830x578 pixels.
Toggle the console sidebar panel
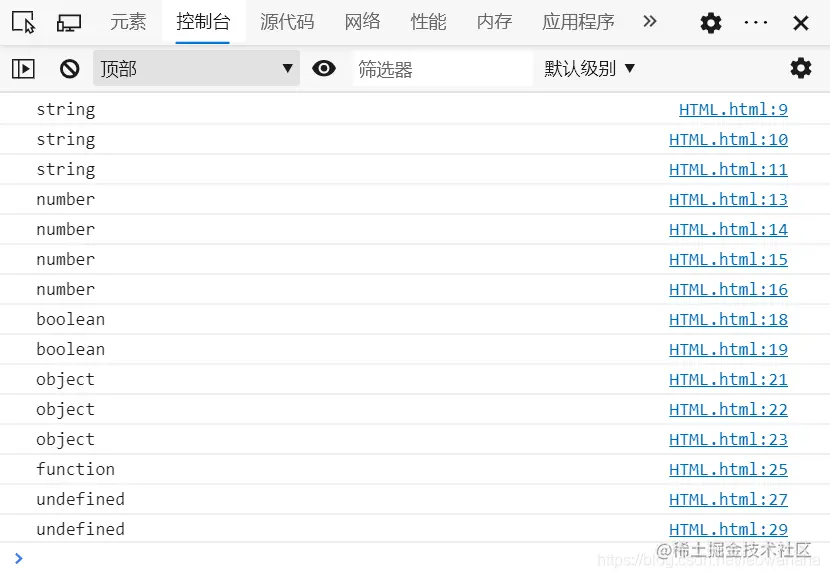click(x=23, y=69)
